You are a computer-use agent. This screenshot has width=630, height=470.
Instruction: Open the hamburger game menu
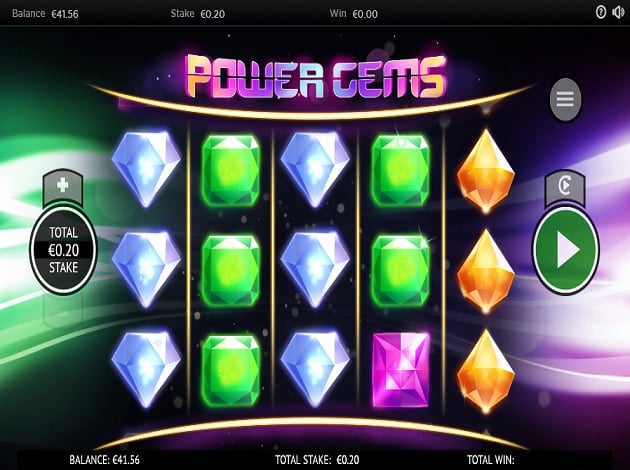[x=565, y=99]
